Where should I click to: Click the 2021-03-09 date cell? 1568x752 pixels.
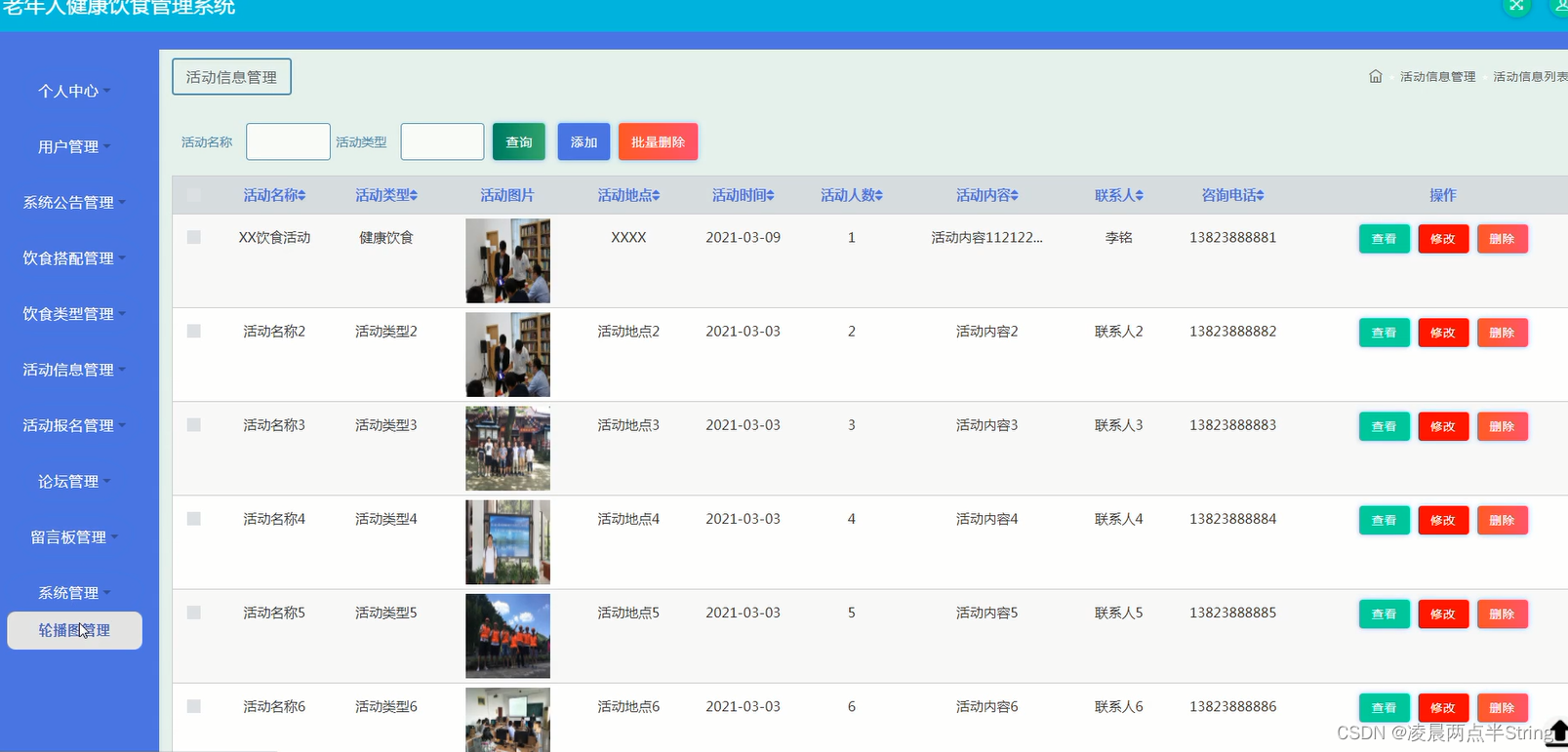pyautogui.click(x=743, y=237)
